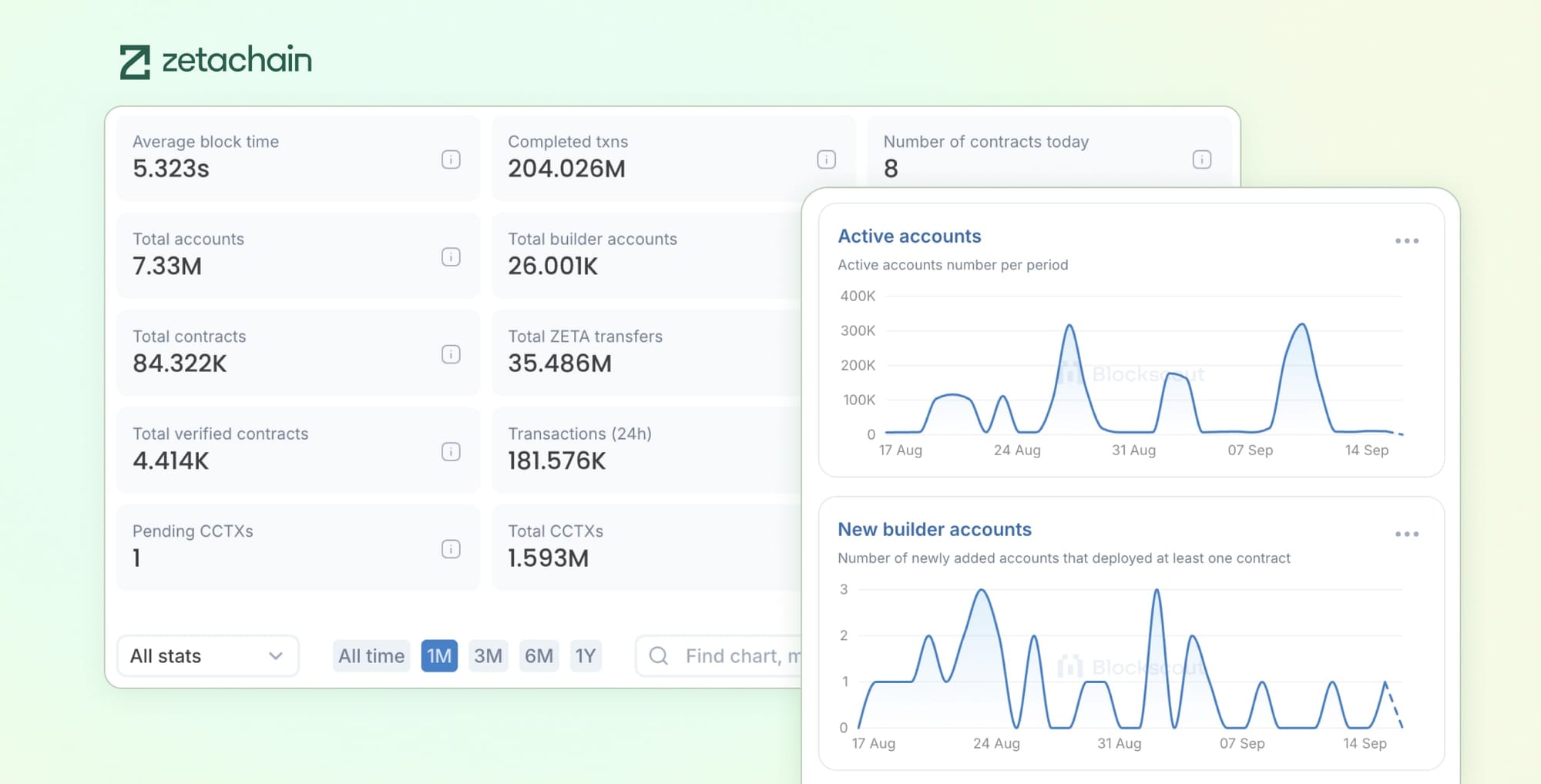This screenshot has height=784, width=1541.
Task: Click the zetachain wordmark text
Action: (x=237, y=60)
